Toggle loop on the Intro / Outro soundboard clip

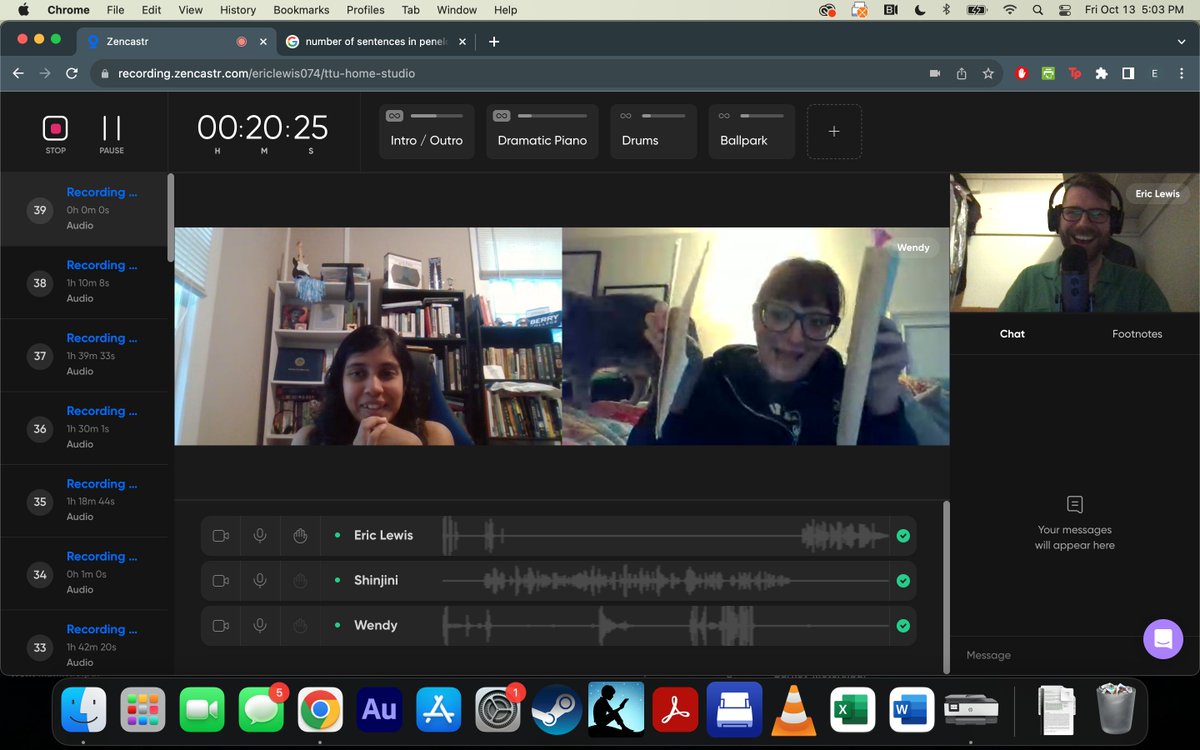click(394, 115)
